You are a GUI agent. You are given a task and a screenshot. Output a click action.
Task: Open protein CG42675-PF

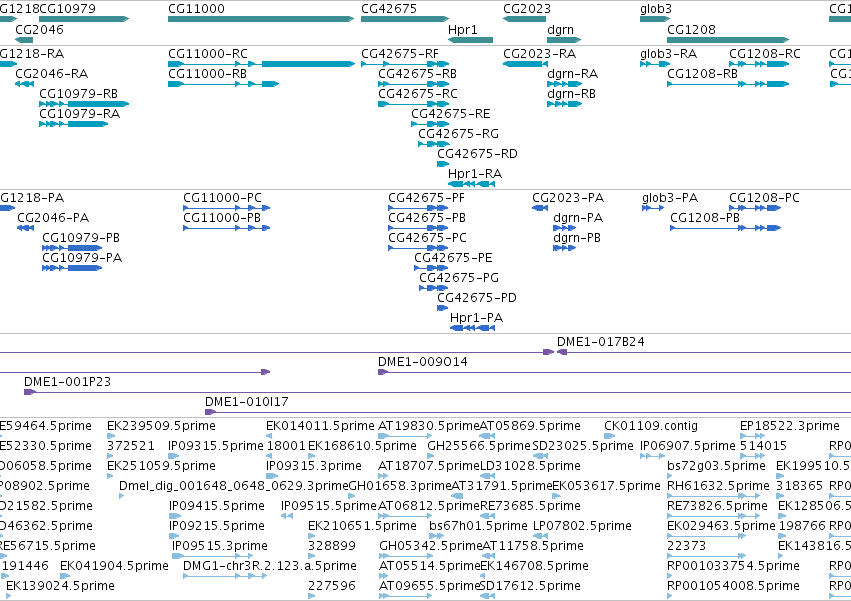(x=426, y=198)
